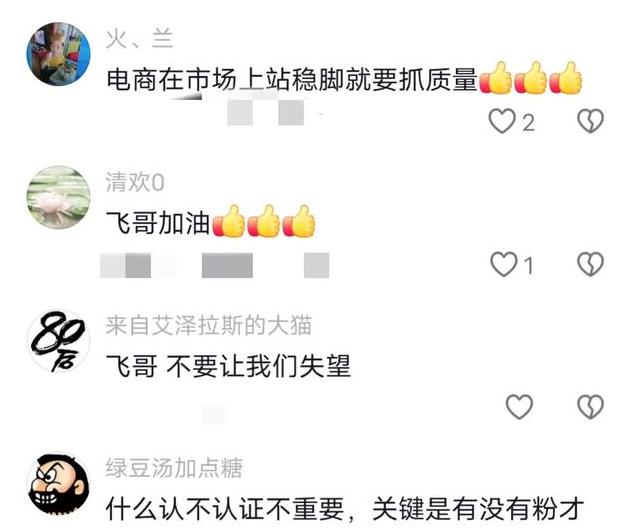636x531 pixels.
Task: Open username 火、兰
Action: click(x=140, y=39)
